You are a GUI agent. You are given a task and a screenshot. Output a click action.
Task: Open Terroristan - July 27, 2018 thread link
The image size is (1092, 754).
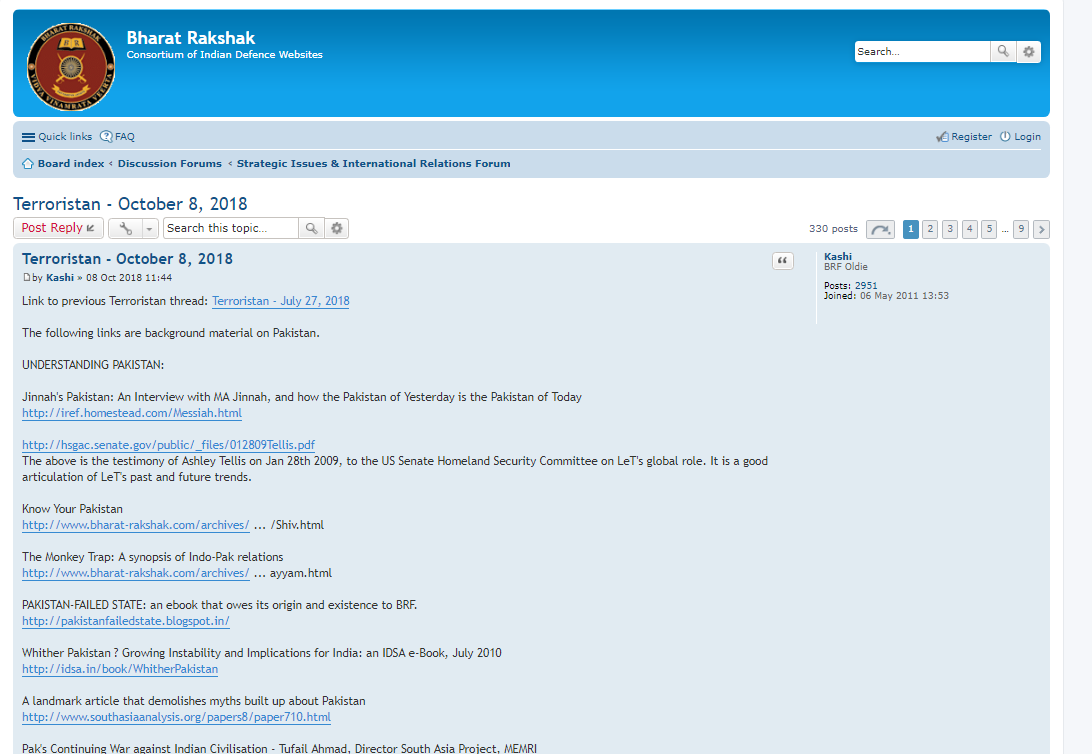point(281,301)
